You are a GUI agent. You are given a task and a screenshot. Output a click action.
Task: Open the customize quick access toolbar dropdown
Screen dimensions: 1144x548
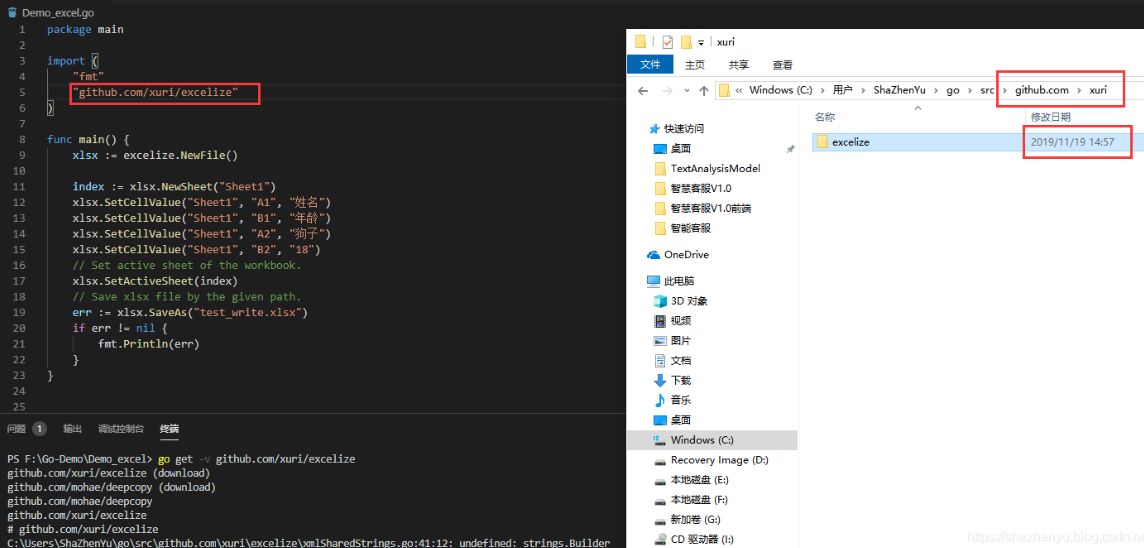point(701,43)
